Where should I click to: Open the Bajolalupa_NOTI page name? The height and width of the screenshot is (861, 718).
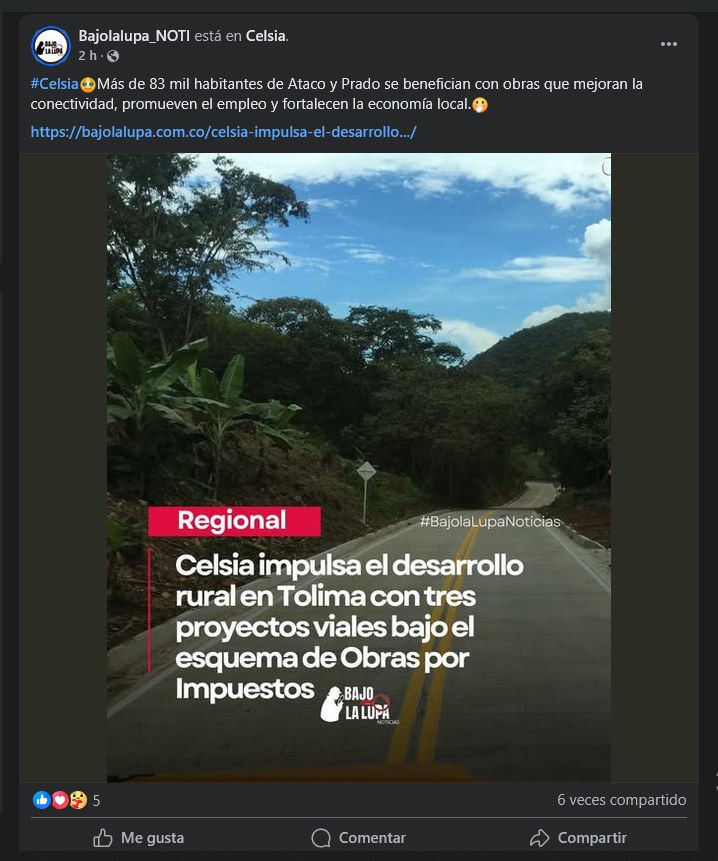click(134, 36)
